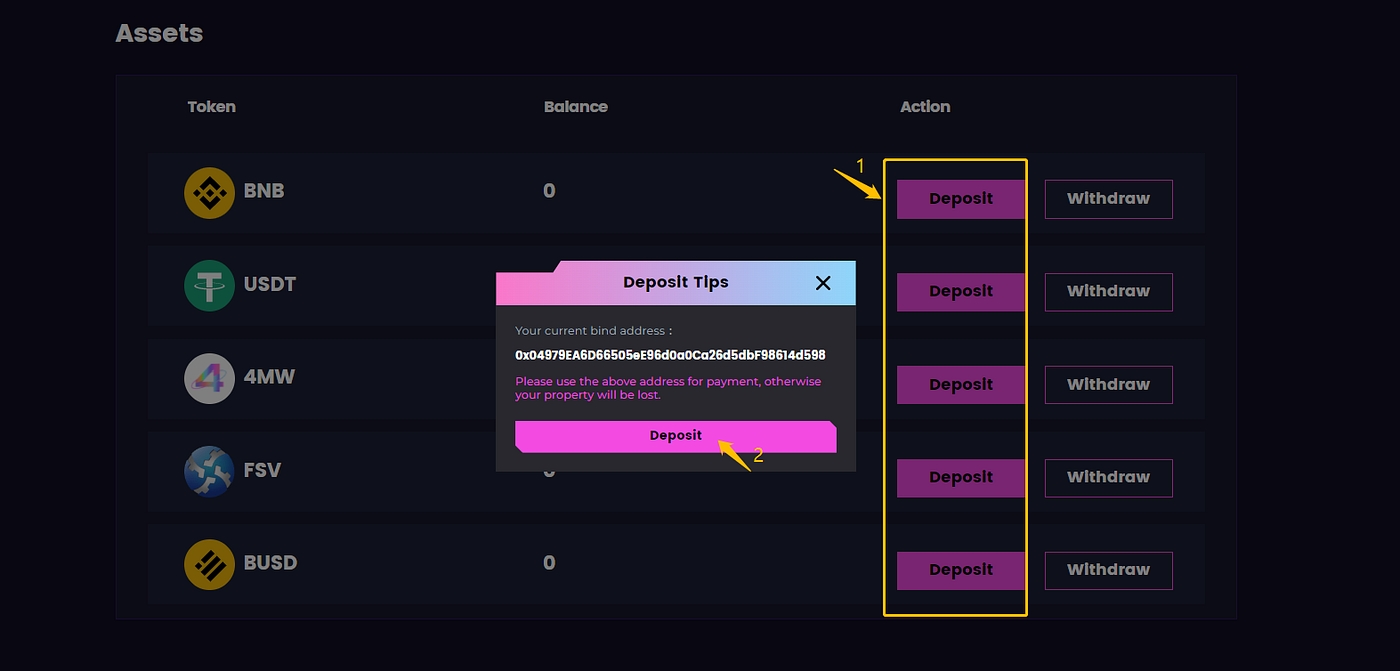The height and width of the screenshot is (671, 1400).
Task: Open Withdraw for USDT
Action: (x=1108, y=292)
